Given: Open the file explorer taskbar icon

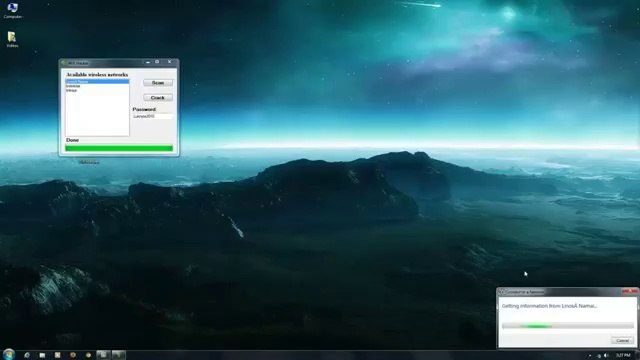Looking at the screenshot, I should pos(42,355).
